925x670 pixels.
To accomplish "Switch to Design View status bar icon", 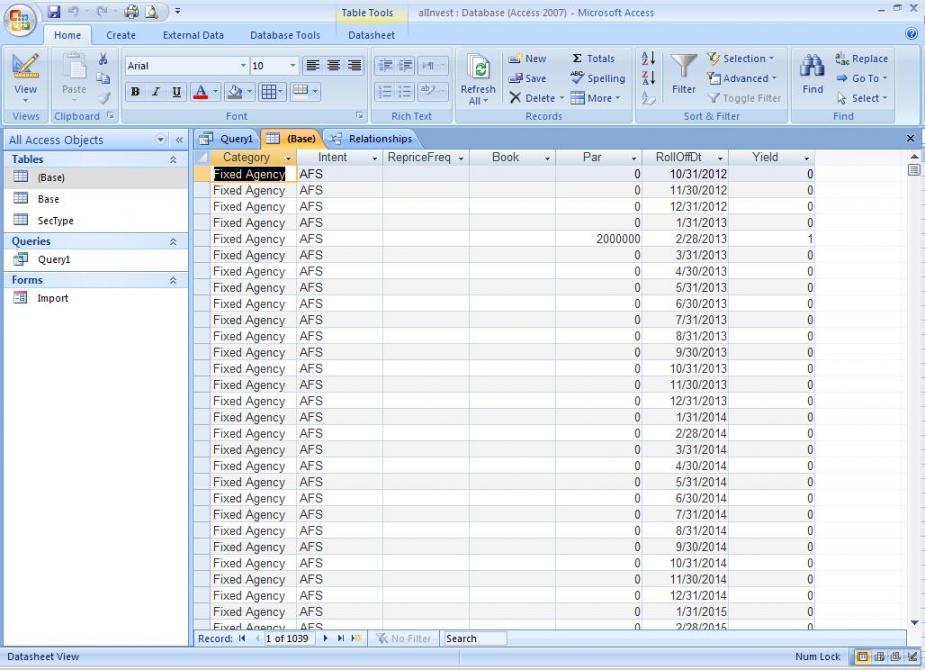I will [x=913, y=656].
